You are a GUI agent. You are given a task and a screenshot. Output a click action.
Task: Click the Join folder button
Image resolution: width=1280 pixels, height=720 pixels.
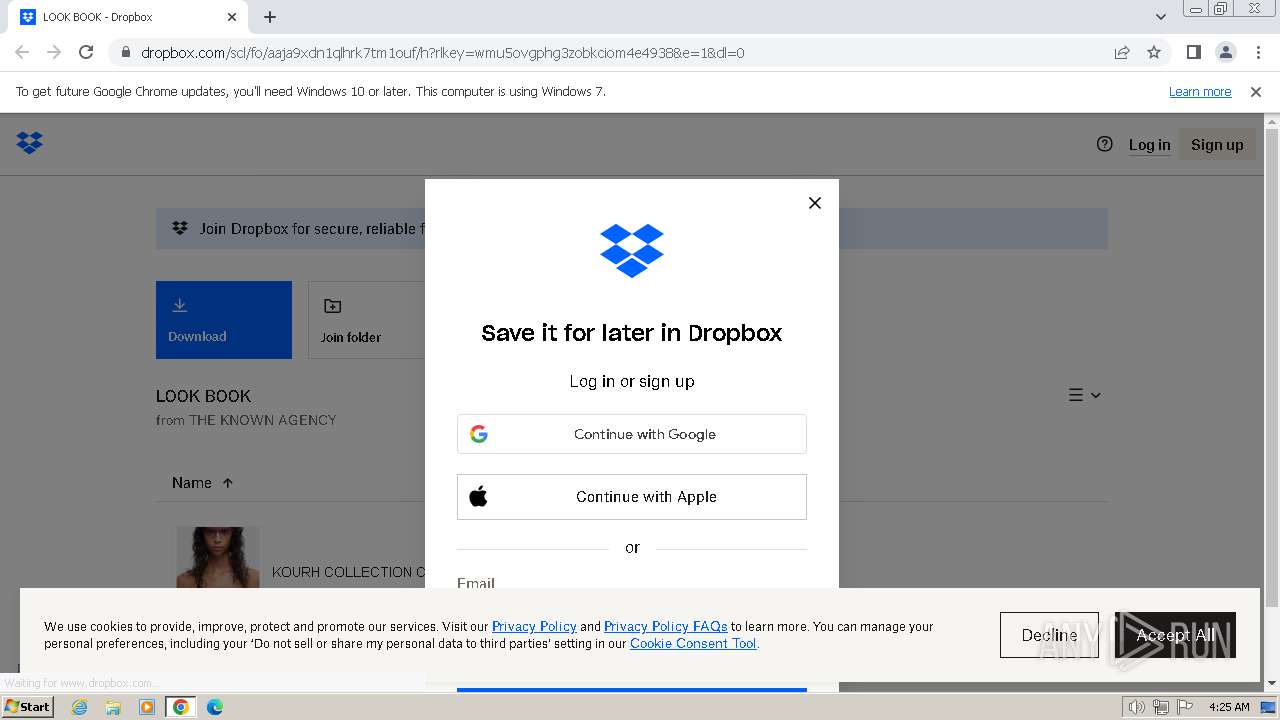point(366,320)
